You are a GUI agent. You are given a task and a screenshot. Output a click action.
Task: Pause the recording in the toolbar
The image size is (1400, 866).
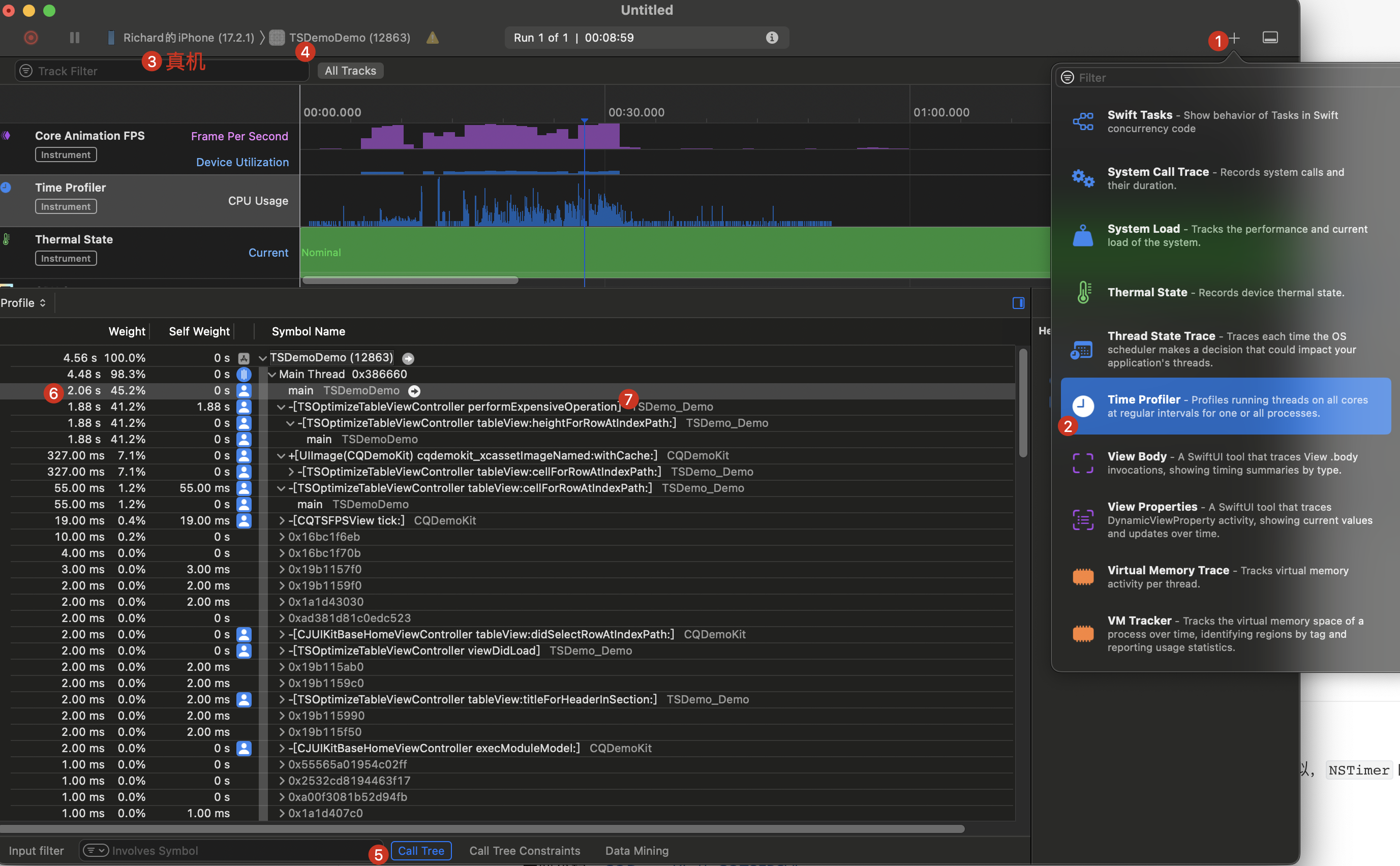pyautogui.click(x=74, y=38)
